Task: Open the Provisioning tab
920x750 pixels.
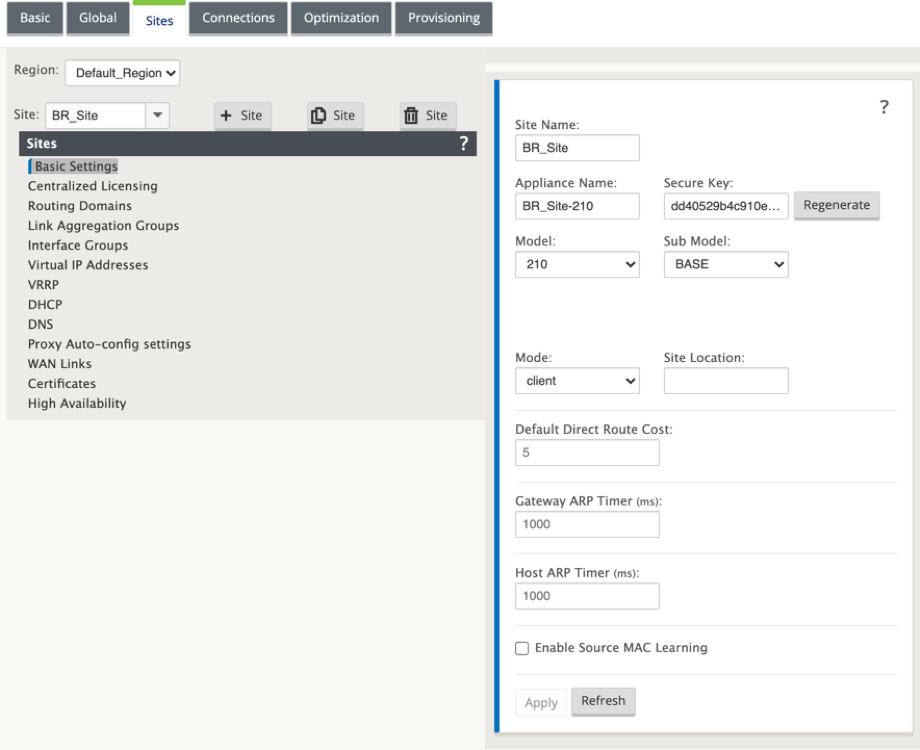Action: (x=444, y=18)
